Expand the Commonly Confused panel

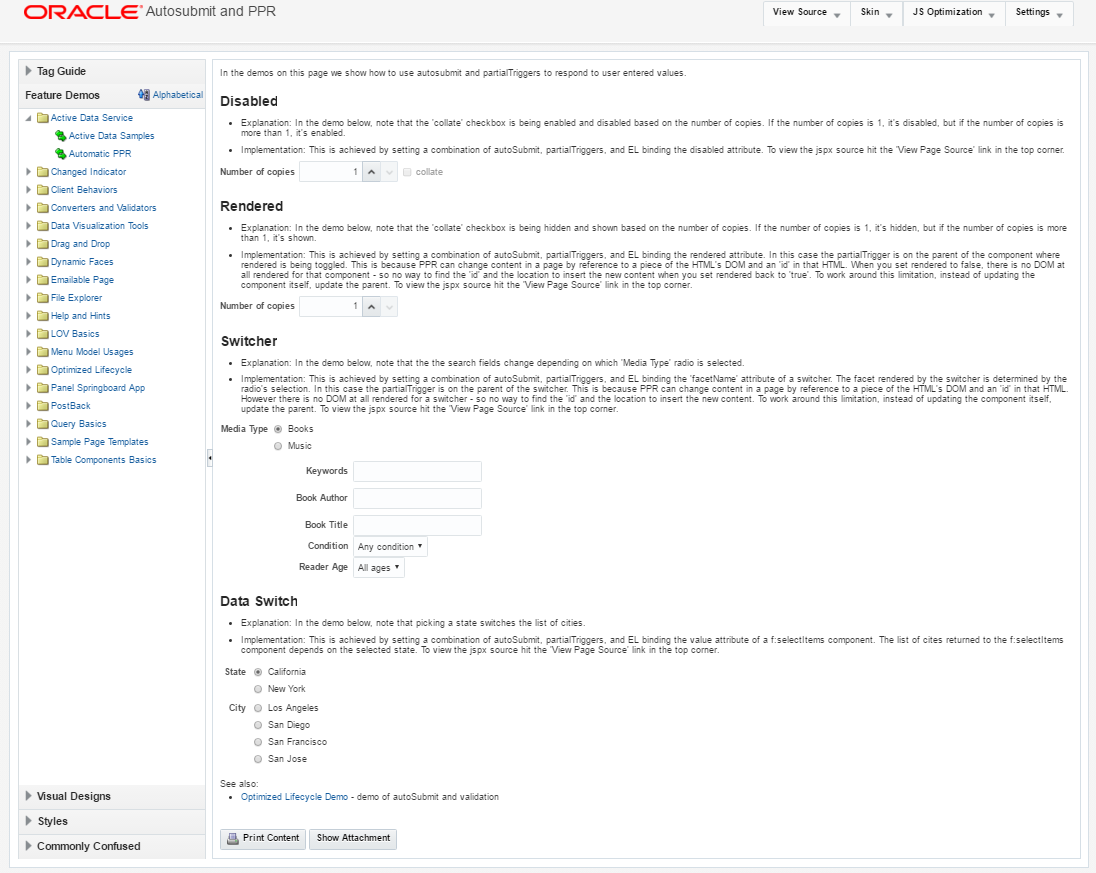(29, 846)
